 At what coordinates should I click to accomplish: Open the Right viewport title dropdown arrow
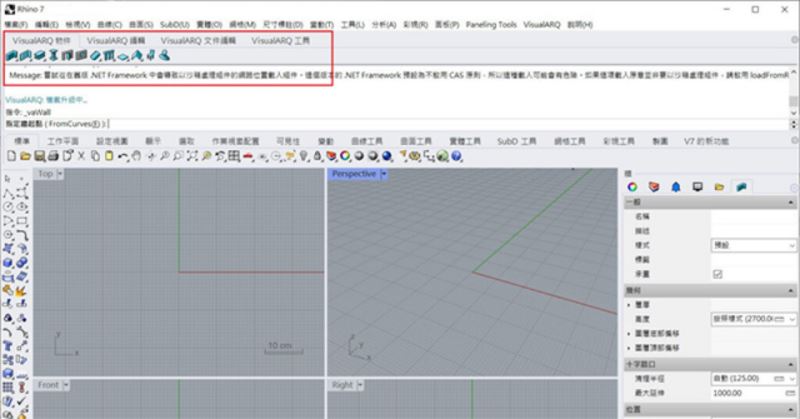point(360,385)
